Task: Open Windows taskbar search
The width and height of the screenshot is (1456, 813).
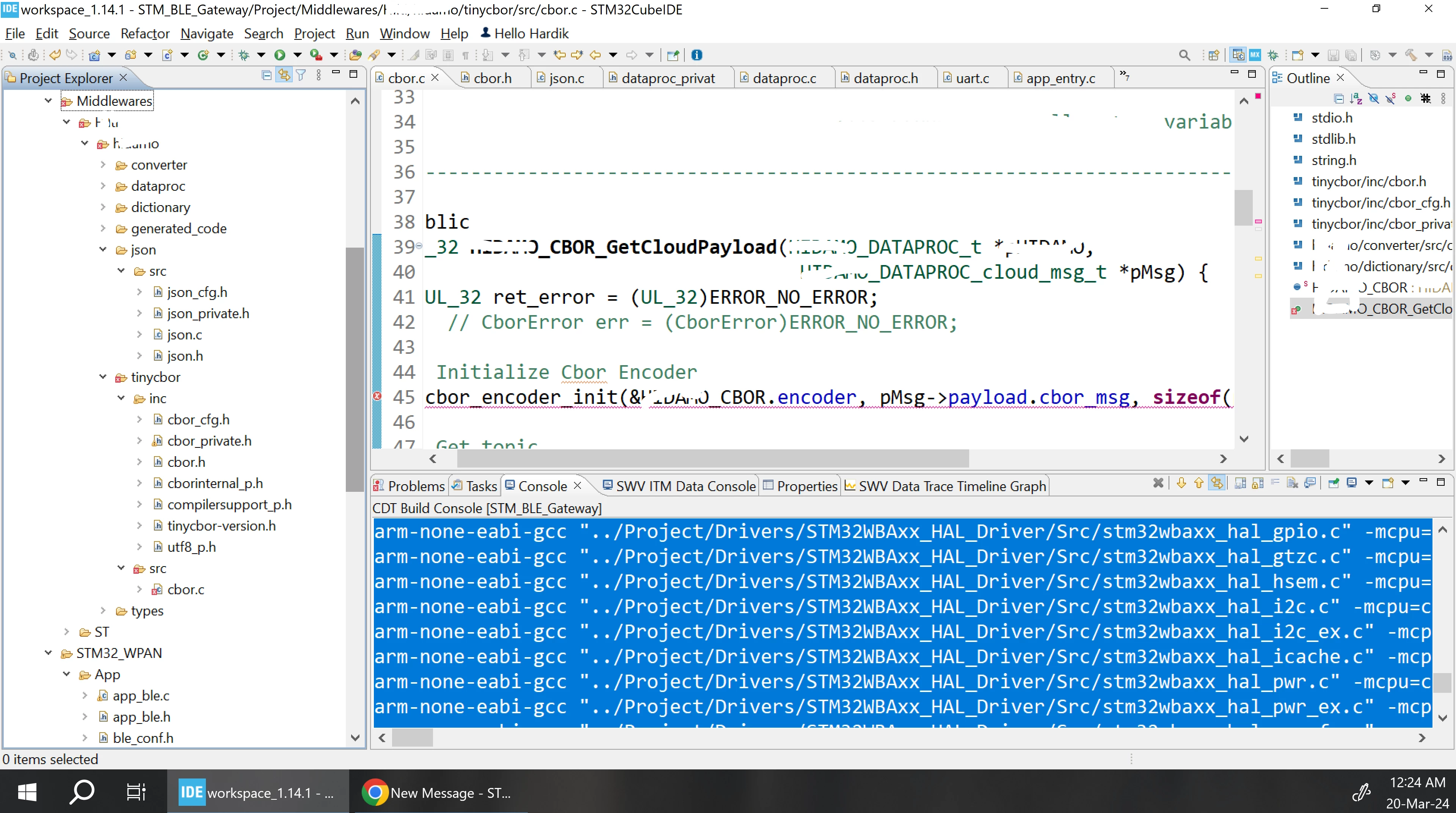Action: 82,791
